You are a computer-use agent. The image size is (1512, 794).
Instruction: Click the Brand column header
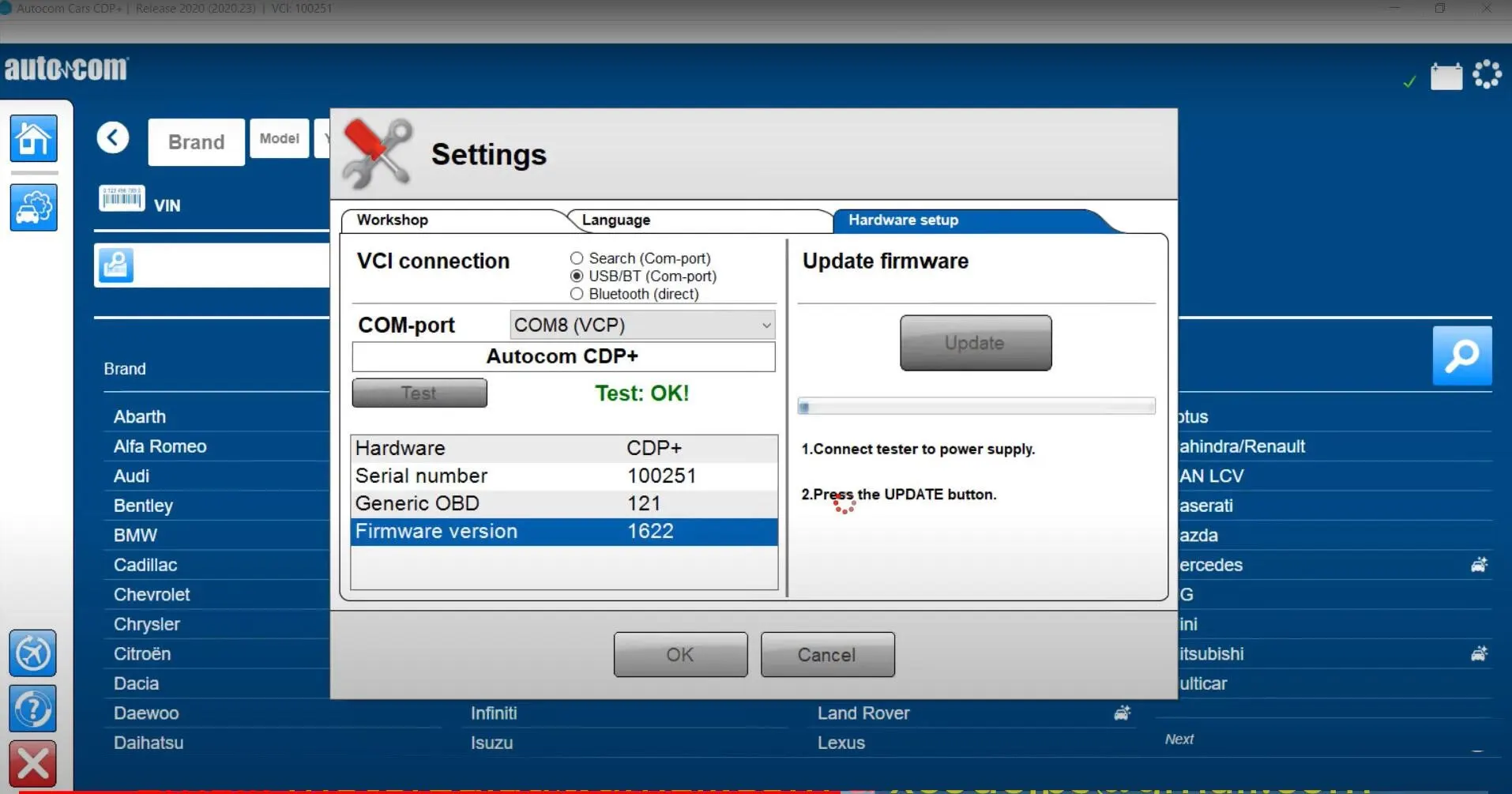point(125,368)
